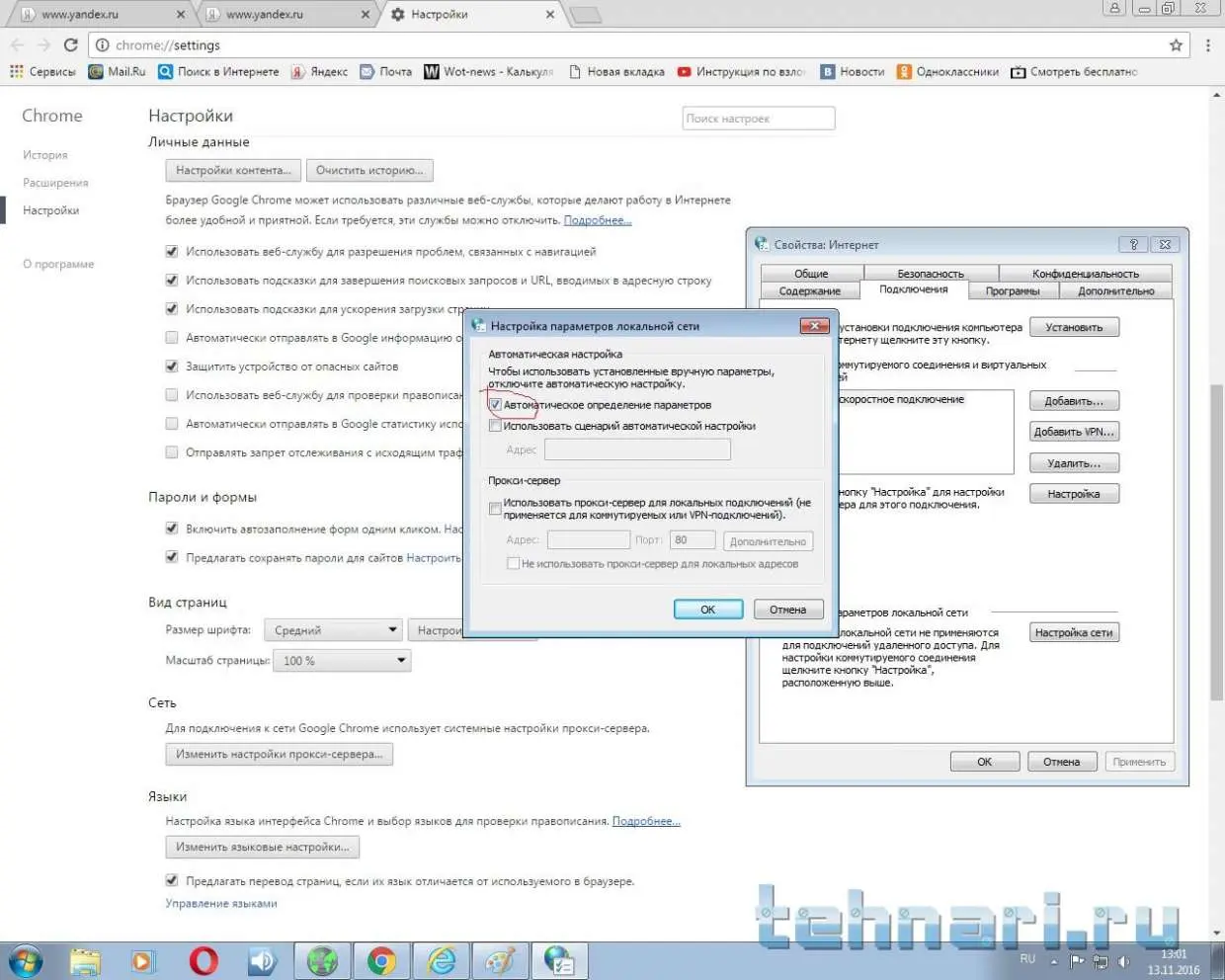
Task: Open the Яндекс bookmark
Action: [319, 71]
